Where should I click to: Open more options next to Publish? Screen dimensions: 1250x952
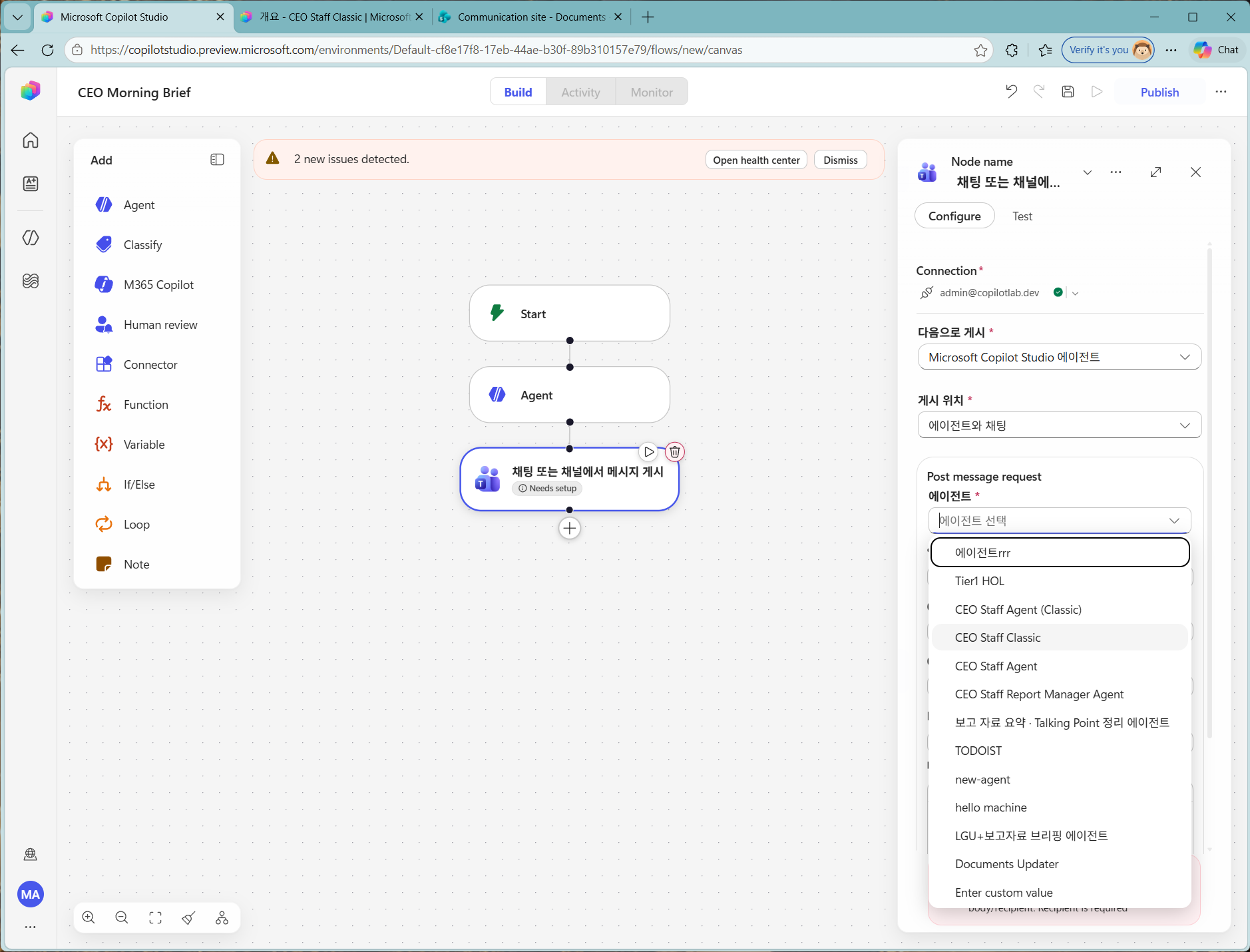[1221, 92]
